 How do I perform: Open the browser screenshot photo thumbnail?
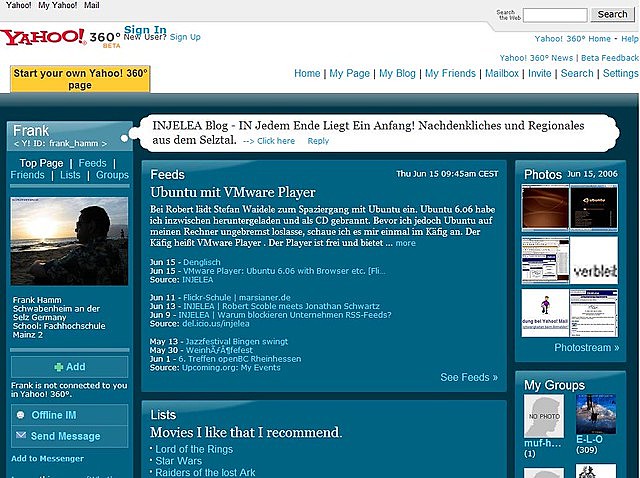(545, 260)
